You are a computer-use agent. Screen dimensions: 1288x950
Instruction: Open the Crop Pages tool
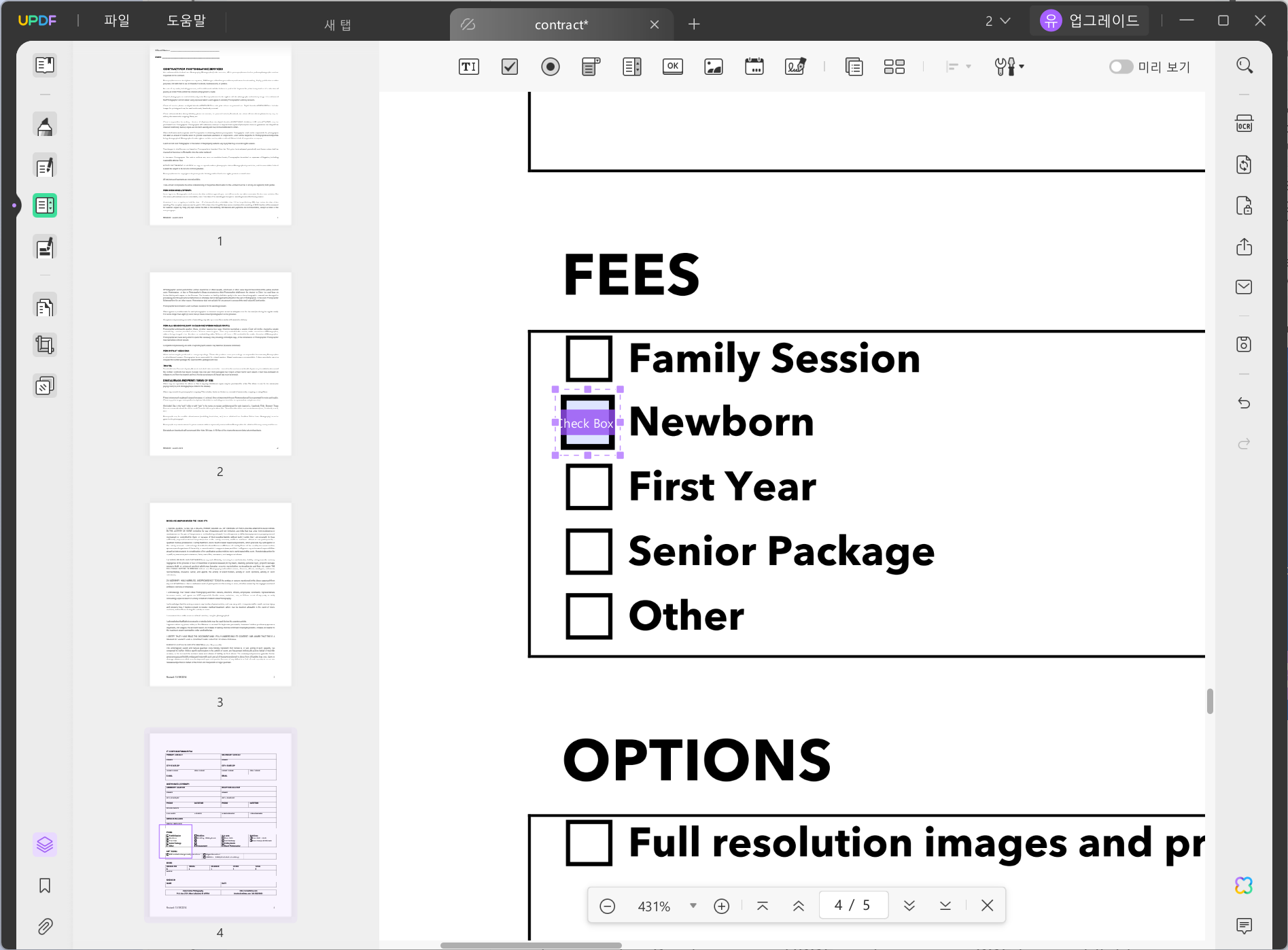click(45, 345)
